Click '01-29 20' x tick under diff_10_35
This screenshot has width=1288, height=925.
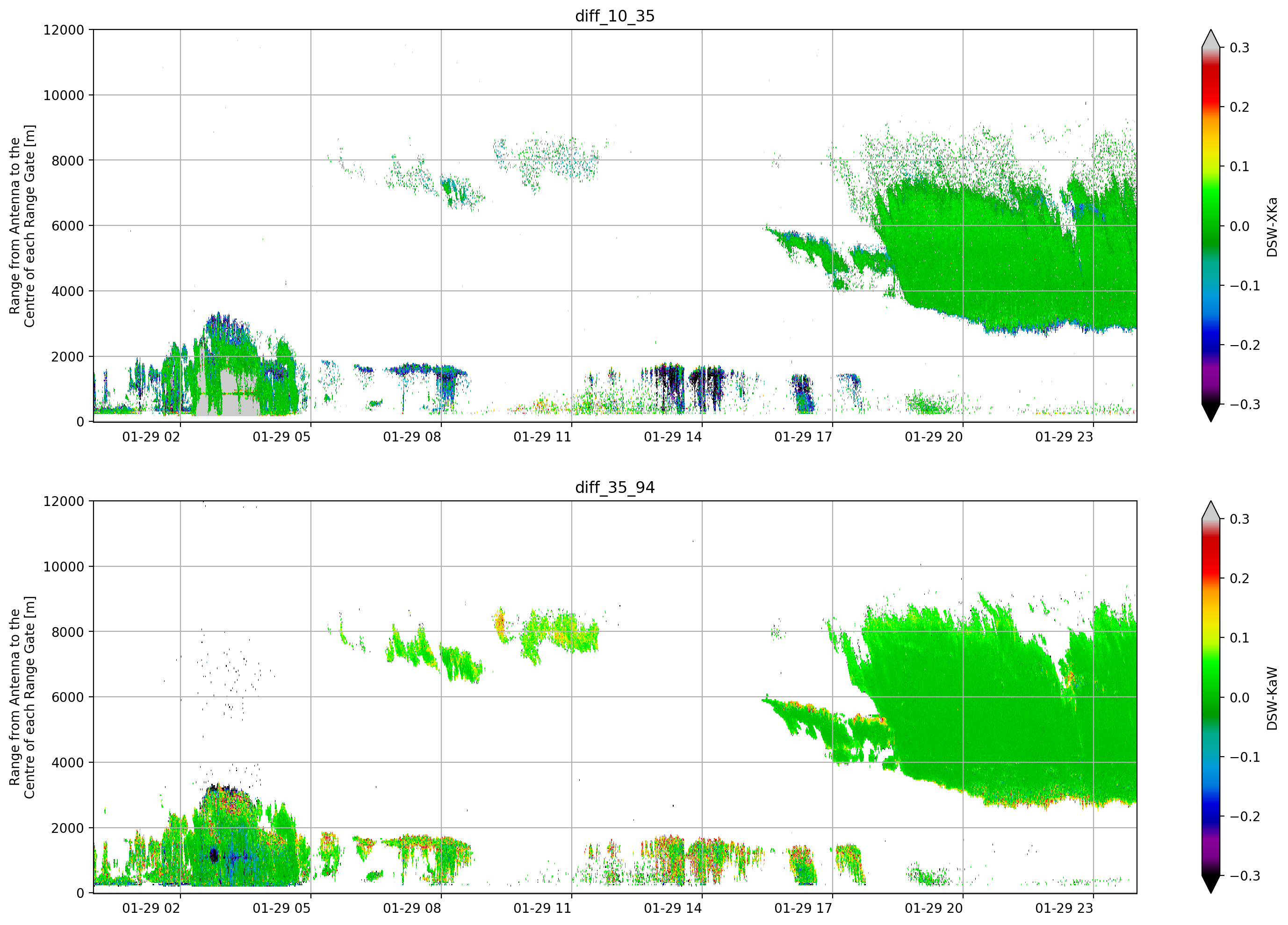(x=934, y=437)
